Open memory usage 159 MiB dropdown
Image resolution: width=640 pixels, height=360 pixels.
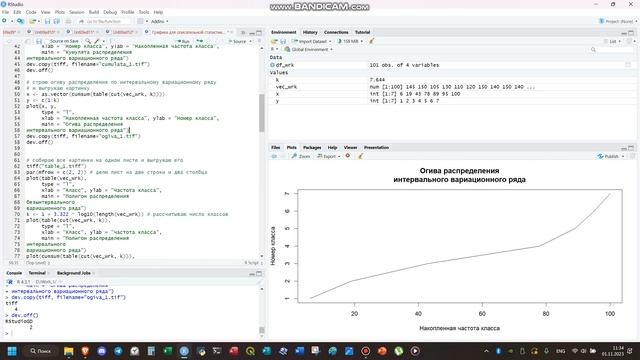pyautogui.click(x=350, y=41)
